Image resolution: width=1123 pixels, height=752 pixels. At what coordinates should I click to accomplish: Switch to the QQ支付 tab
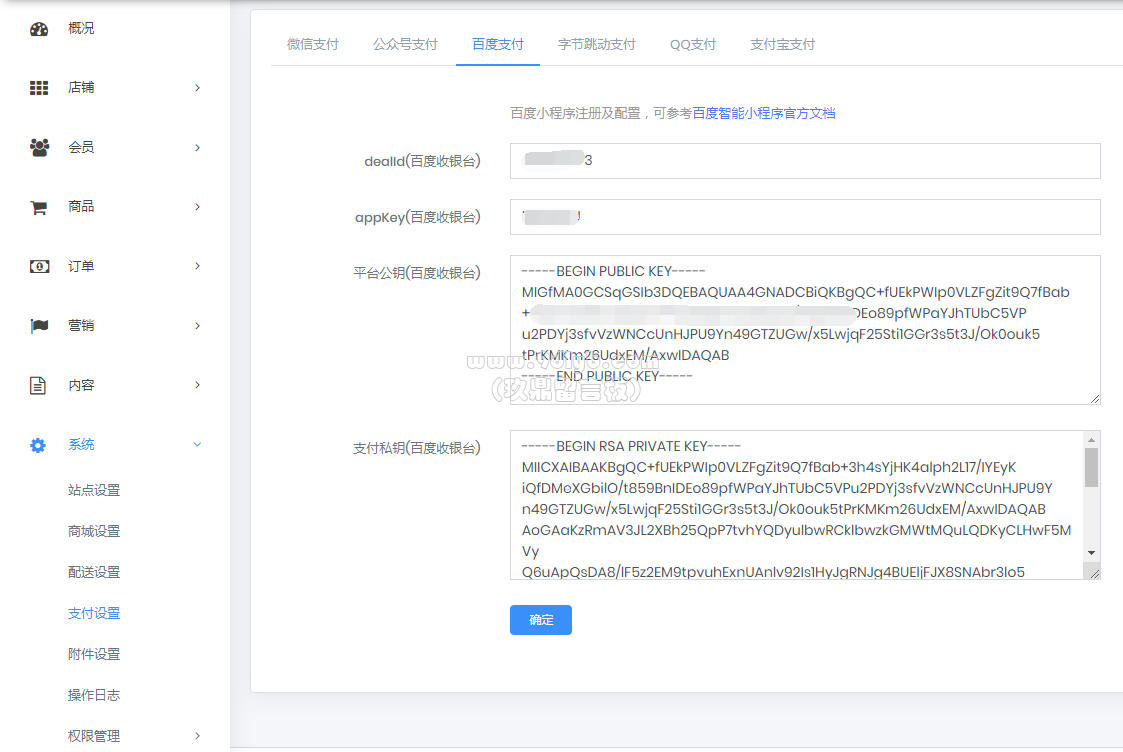pos(693,44)
